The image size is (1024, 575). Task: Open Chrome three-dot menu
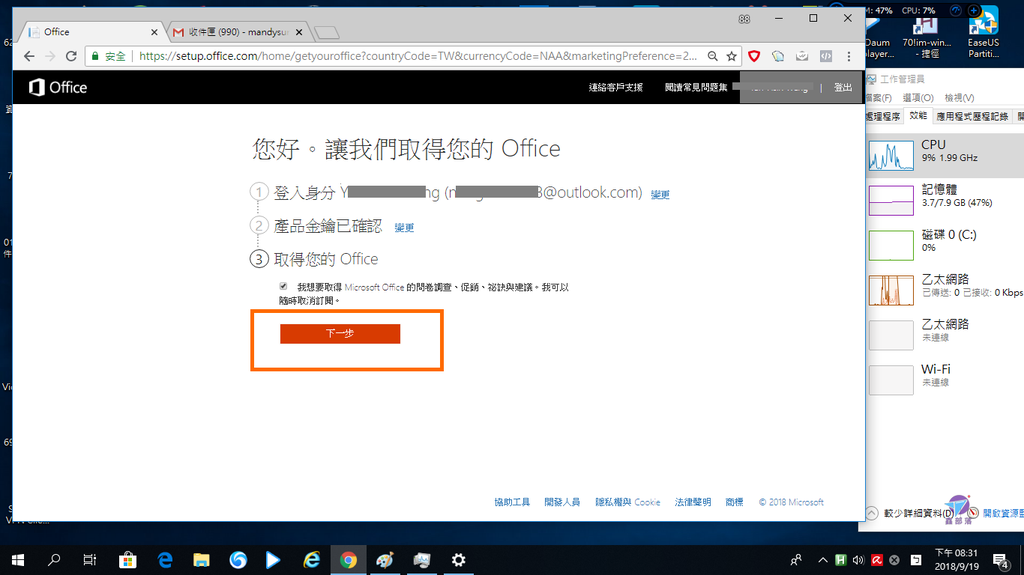pos(849,56)
